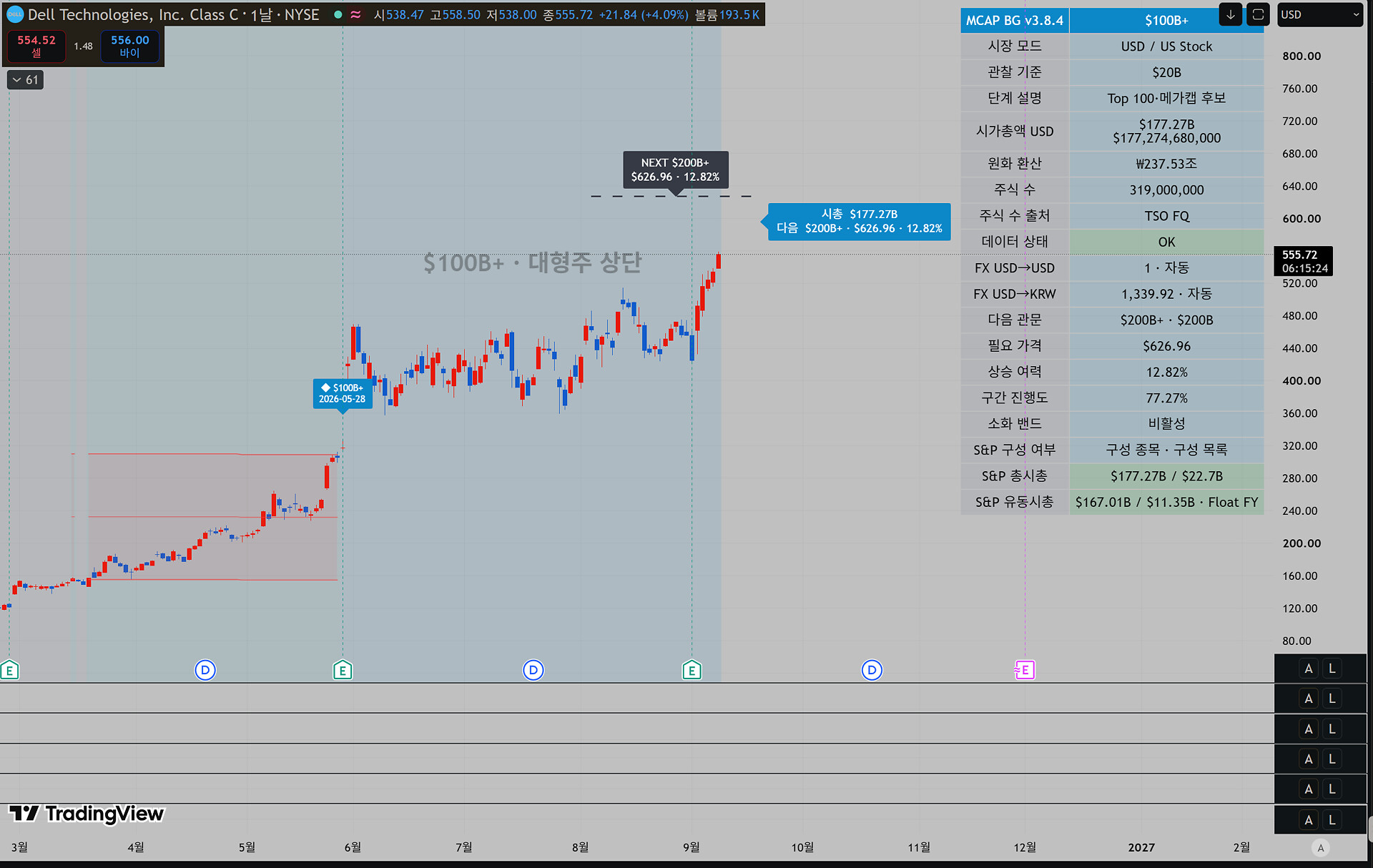
Task: Click the down-arrow icon beside $100B+
Action: tap(1231, 14)
